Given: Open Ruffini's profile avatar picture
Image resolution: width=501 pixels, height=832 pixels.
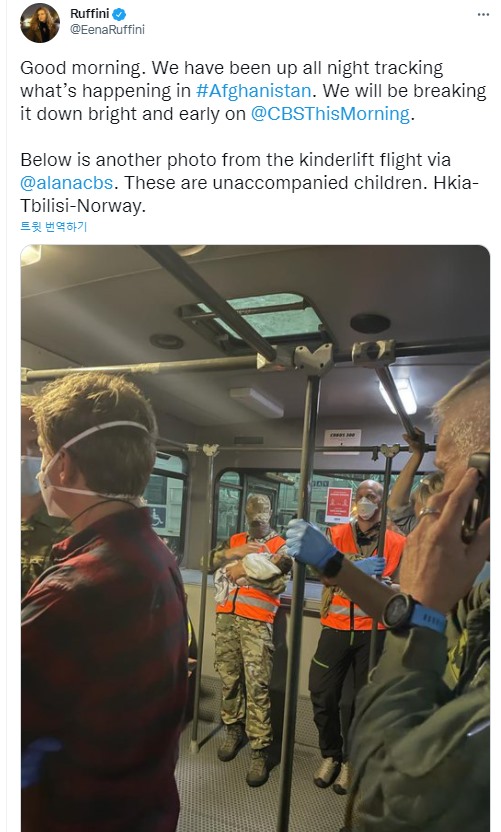Looking at the screenshot, I should pyautogui.click(x=40, y=23).
